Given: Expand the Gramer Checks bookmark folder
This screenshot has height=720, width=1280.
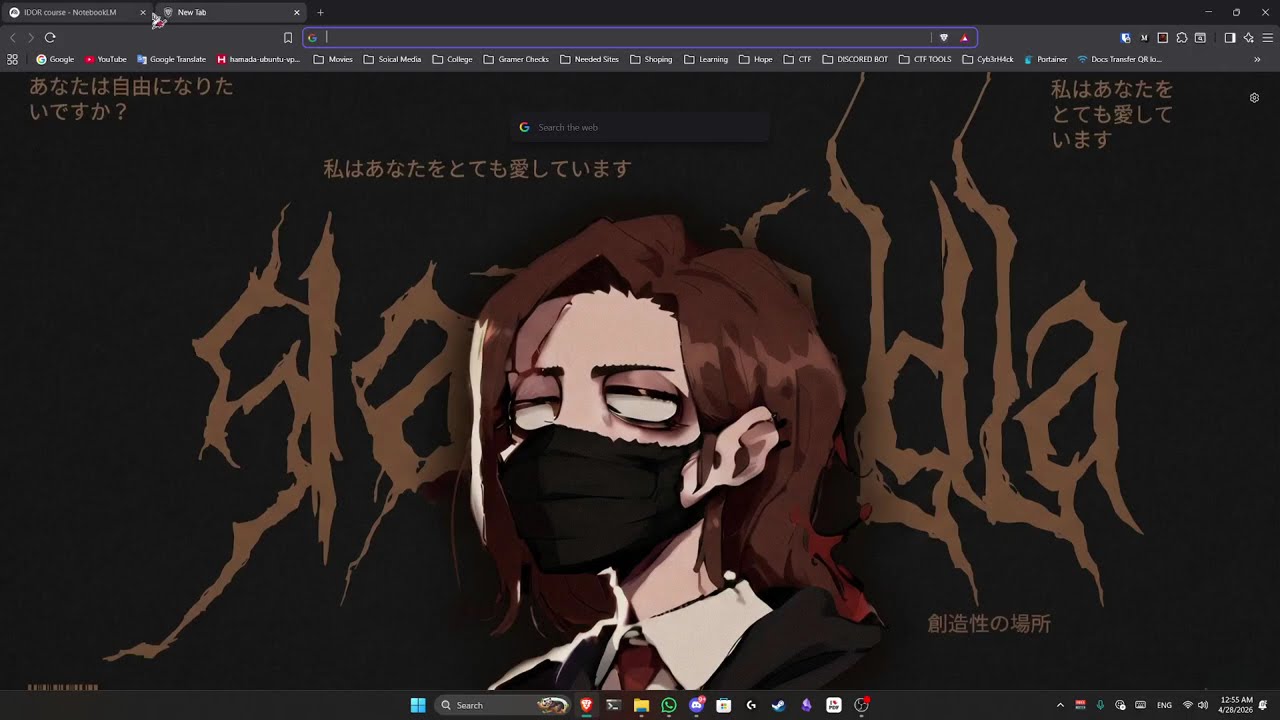Looking at the screenshot, I should pyautogui.click(x=516, y=59).
